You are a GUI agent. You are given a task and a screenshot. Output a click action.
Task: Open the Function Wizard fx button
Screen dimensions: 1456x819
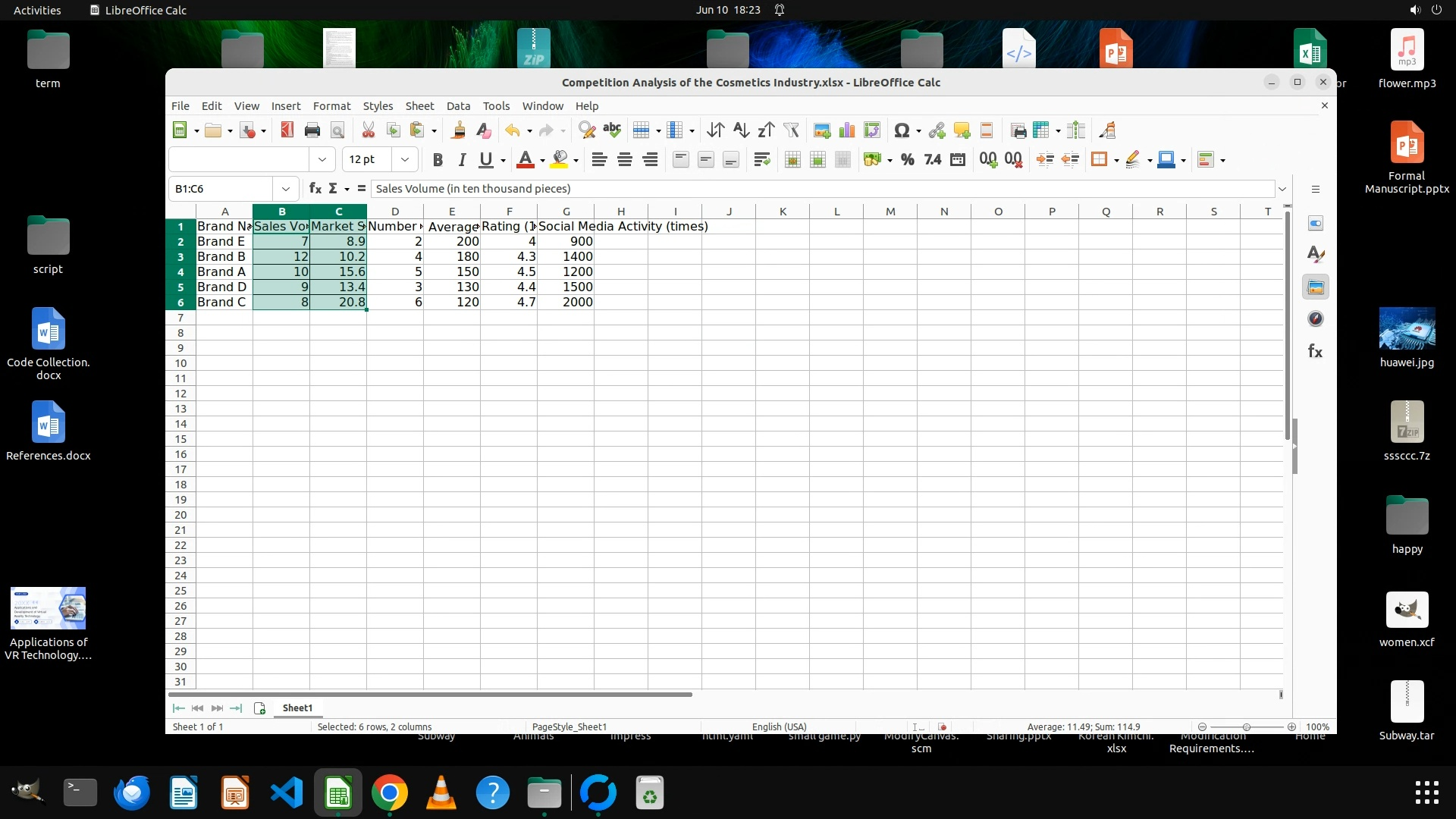coord(315,189)
